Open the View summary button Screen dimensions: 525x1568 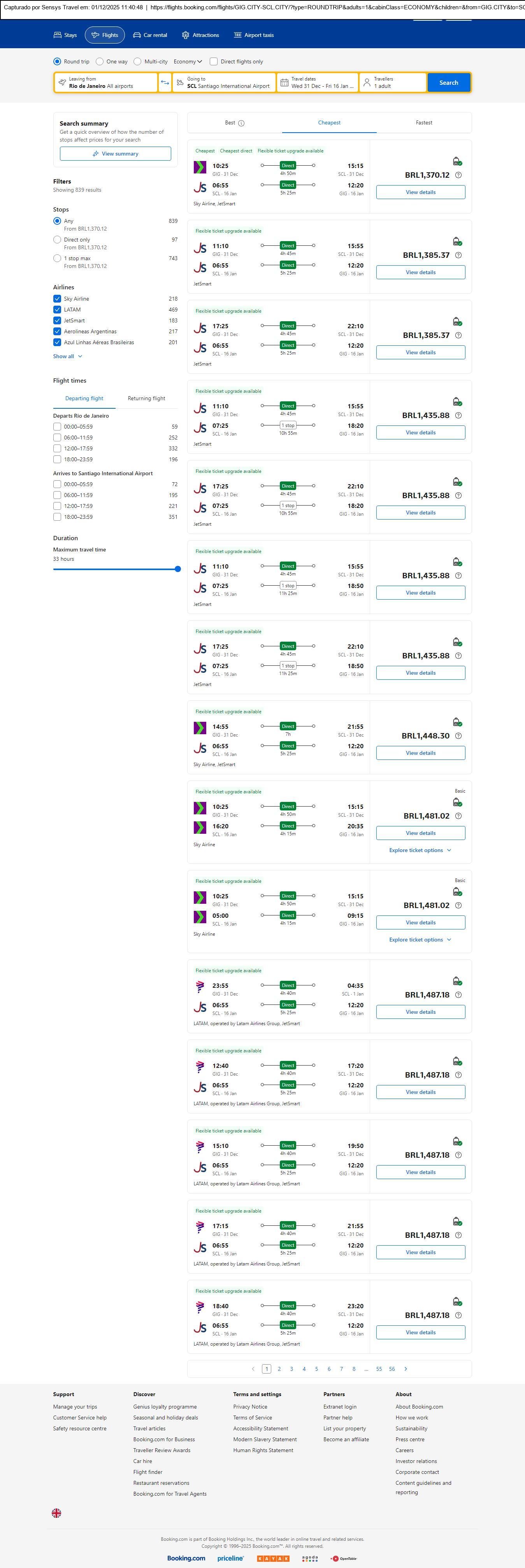[x=115, y=154]
